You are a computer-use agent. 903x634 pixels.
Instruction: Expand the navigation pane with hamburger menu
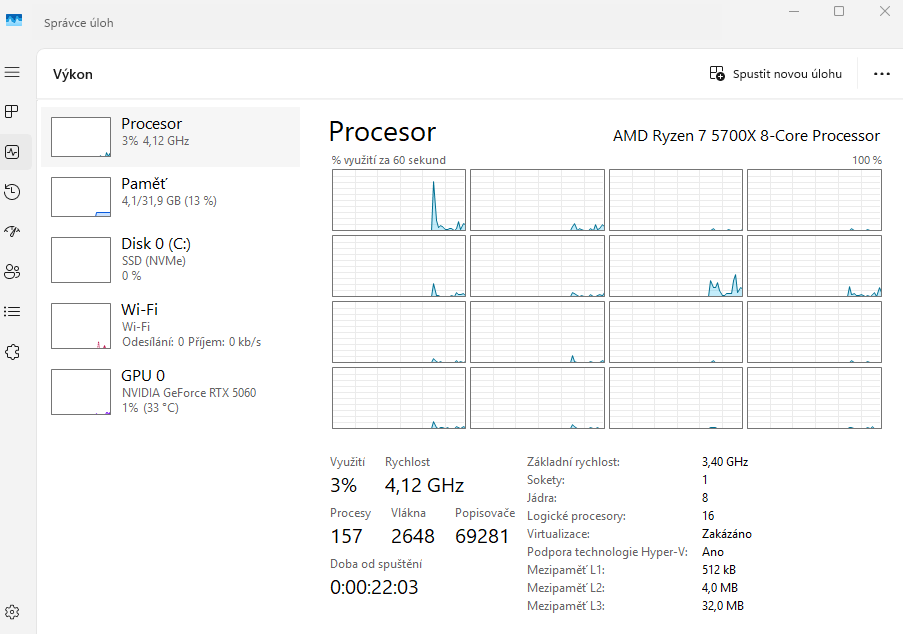pos(13,71)
